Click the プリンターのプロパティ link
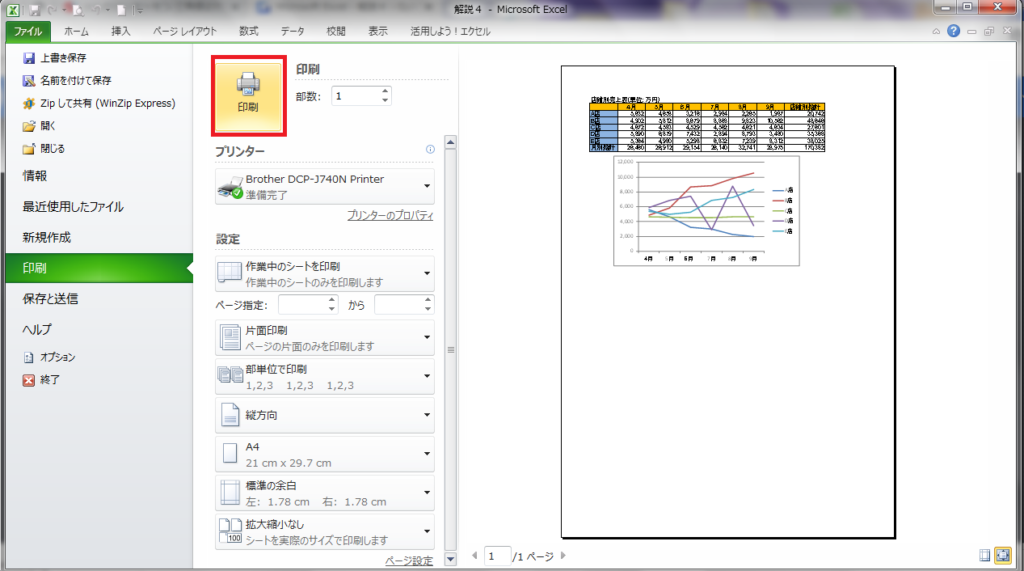1024x571 pixels. coord(389,216)
